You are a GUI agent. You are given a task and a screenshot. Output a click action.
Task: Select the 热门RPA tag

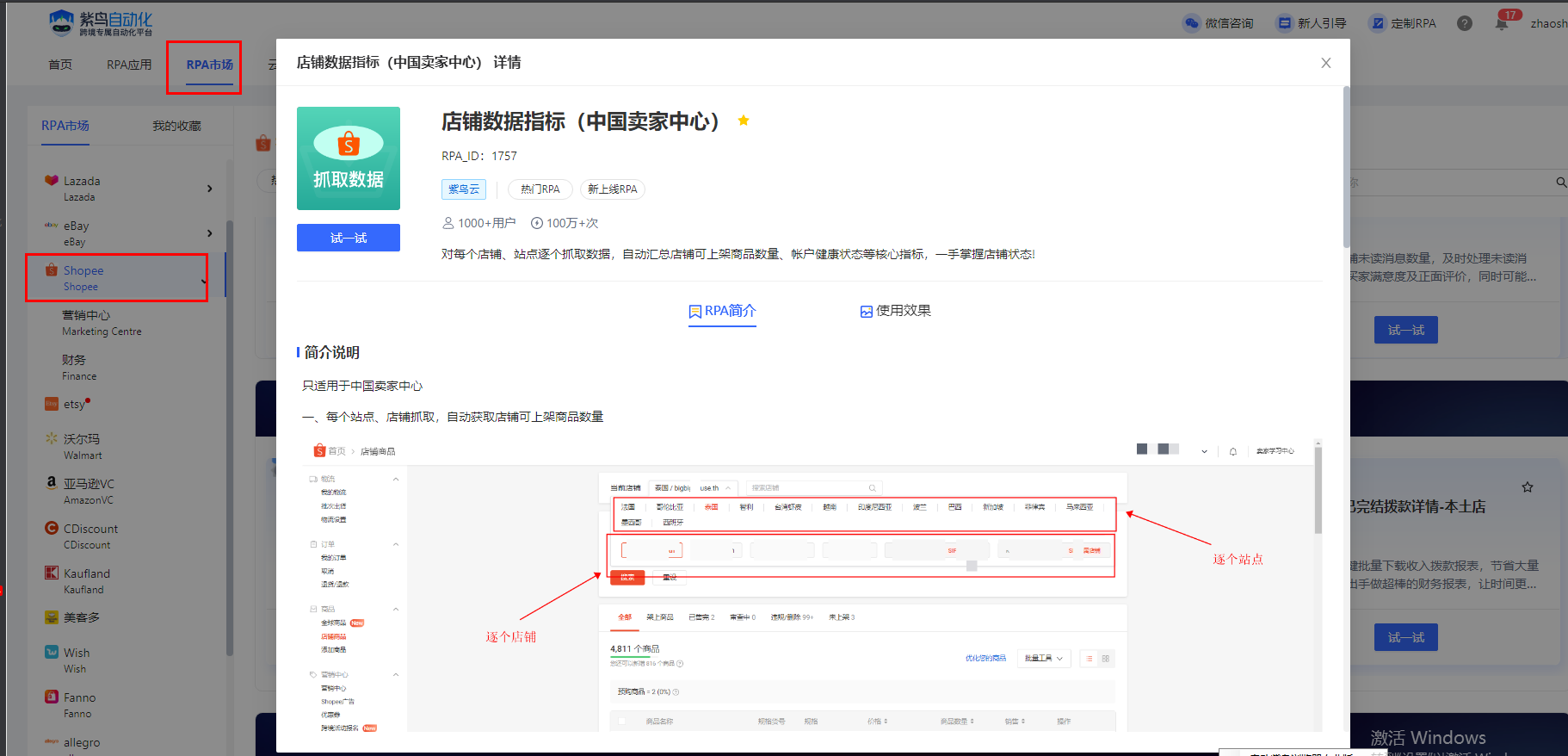[540, 189]
